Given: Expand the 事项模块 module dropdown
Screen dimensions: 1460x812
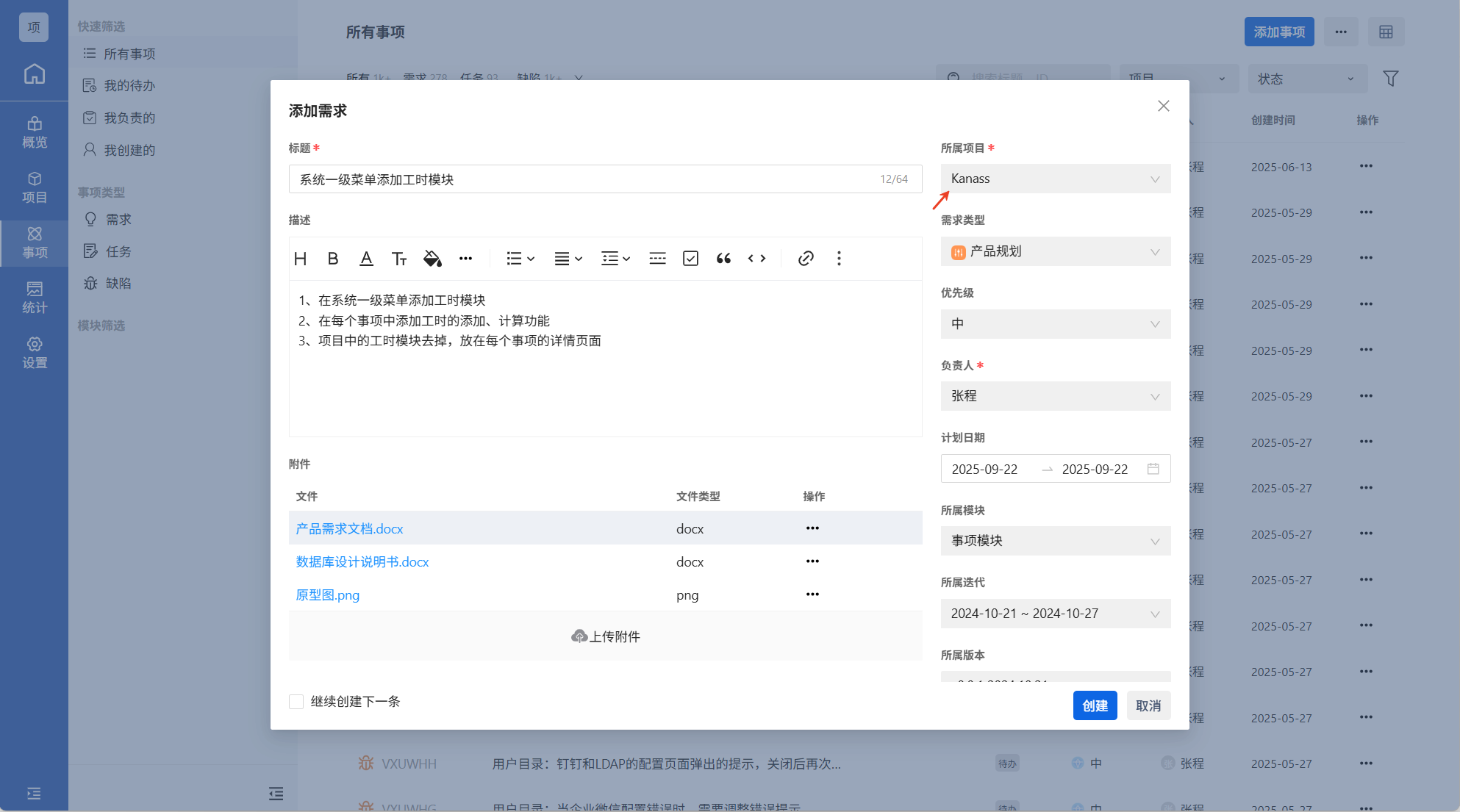Looking at the screenshot, I should click(x=1055, y=541).
